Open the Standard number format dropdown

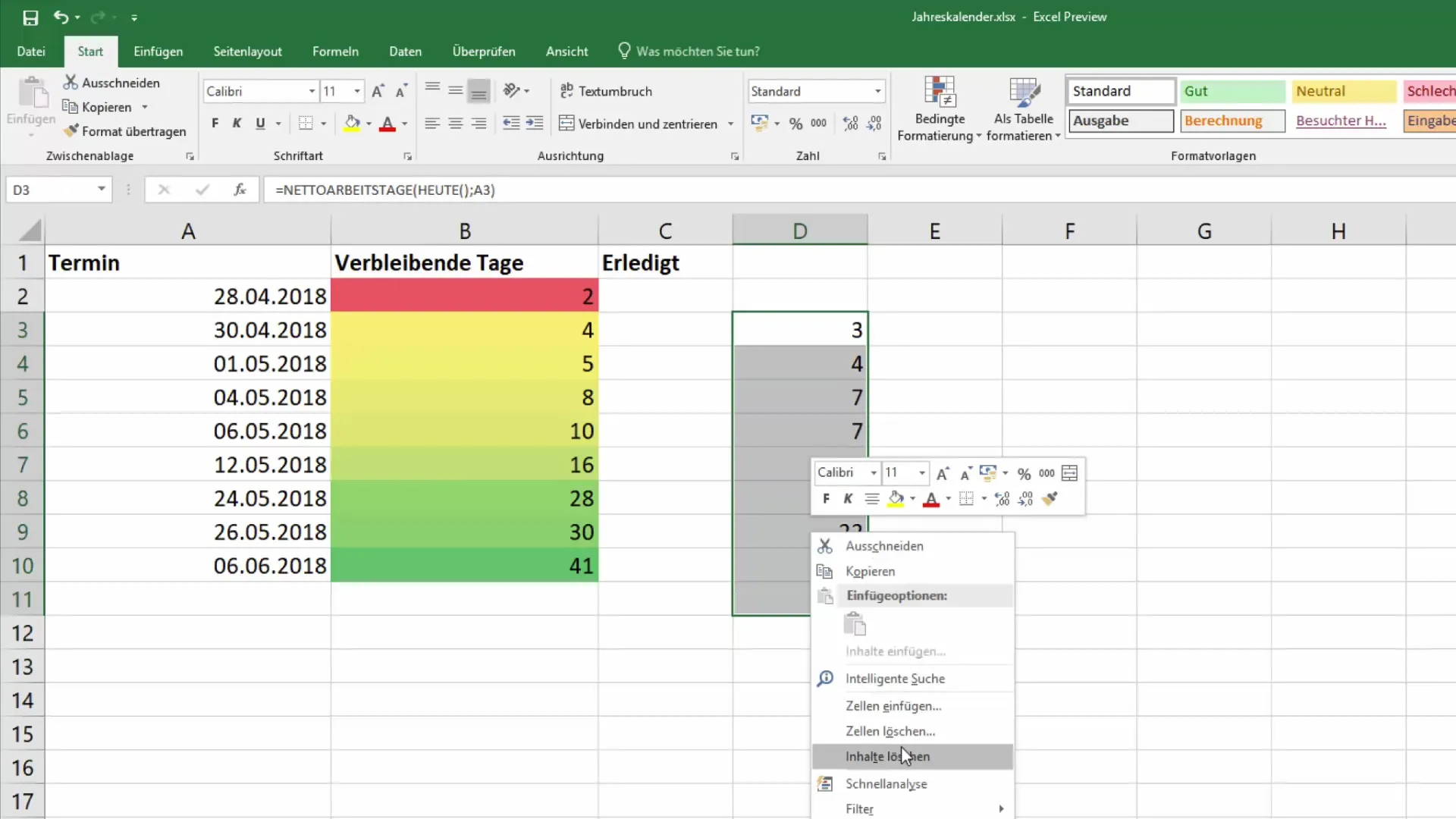[877, 91]
